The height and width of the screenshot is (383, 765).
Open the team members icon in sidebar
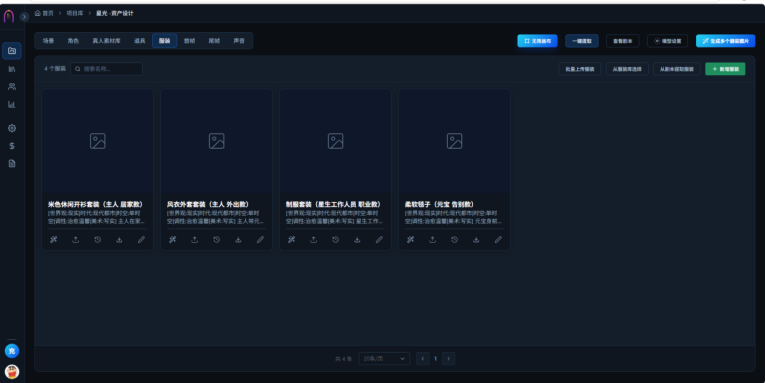coord(12,86)
